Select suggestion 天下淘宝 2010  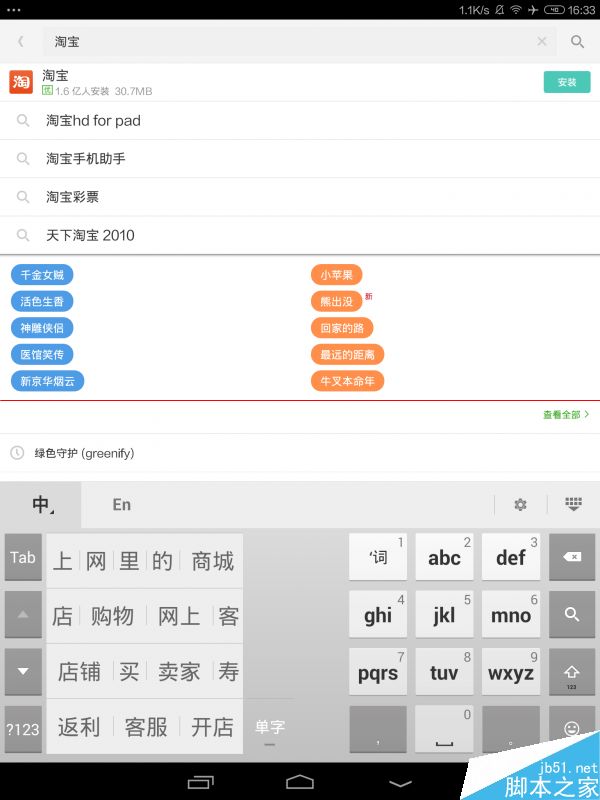pyautogui.click(x=300, y=235)
